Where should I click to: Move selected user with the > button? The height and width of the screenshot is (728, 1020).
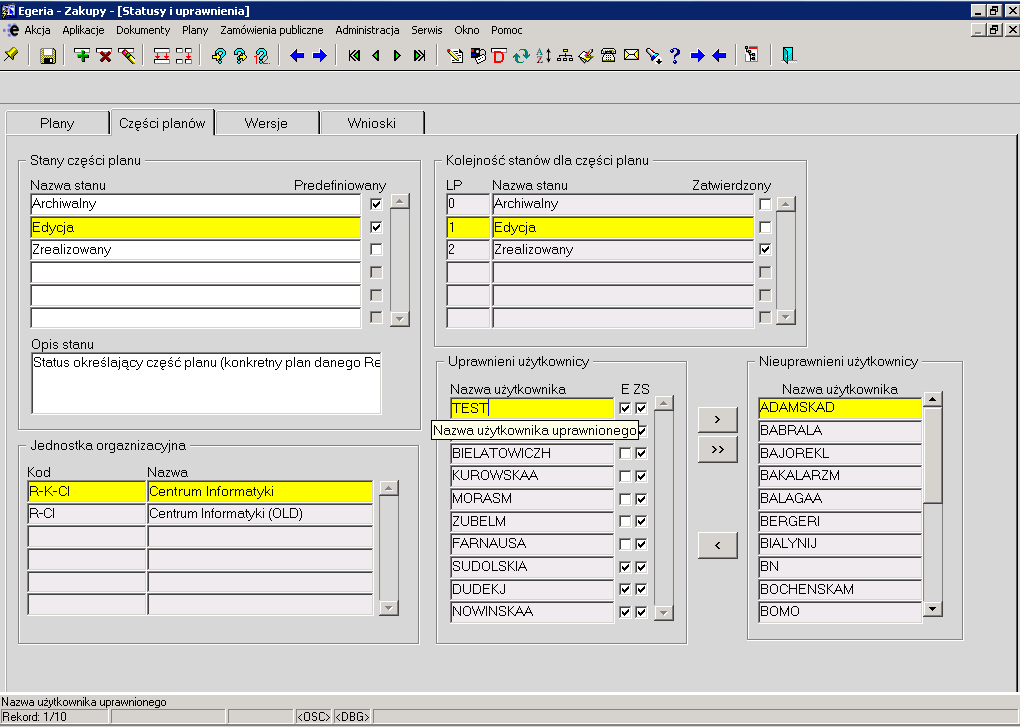pos(718,420)
